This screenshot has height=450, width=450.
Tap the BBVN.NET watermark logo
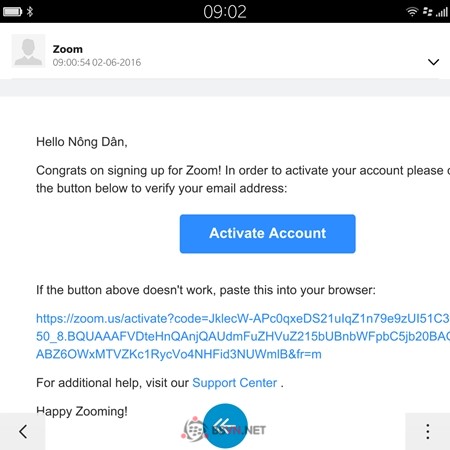223,430
